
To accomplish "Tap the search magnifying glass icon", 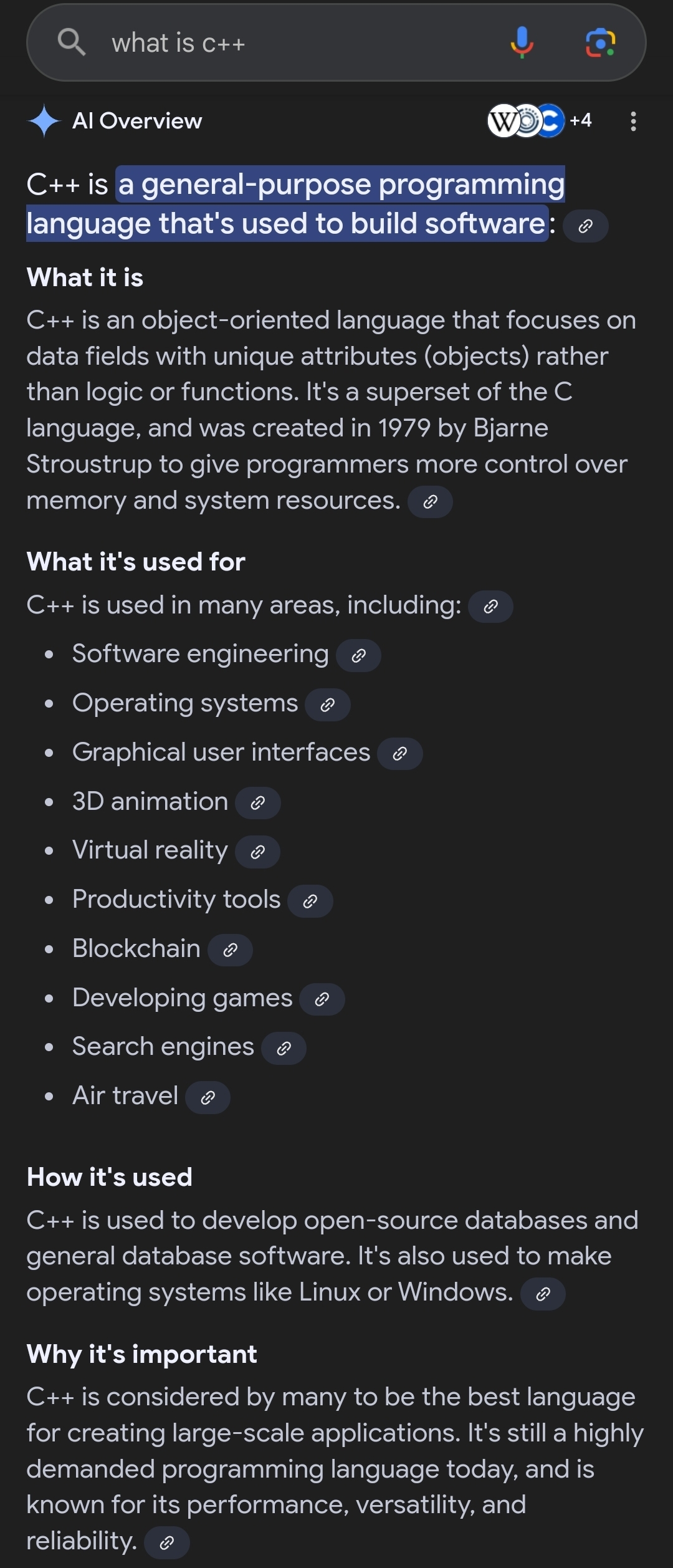I will coord(72,42).
